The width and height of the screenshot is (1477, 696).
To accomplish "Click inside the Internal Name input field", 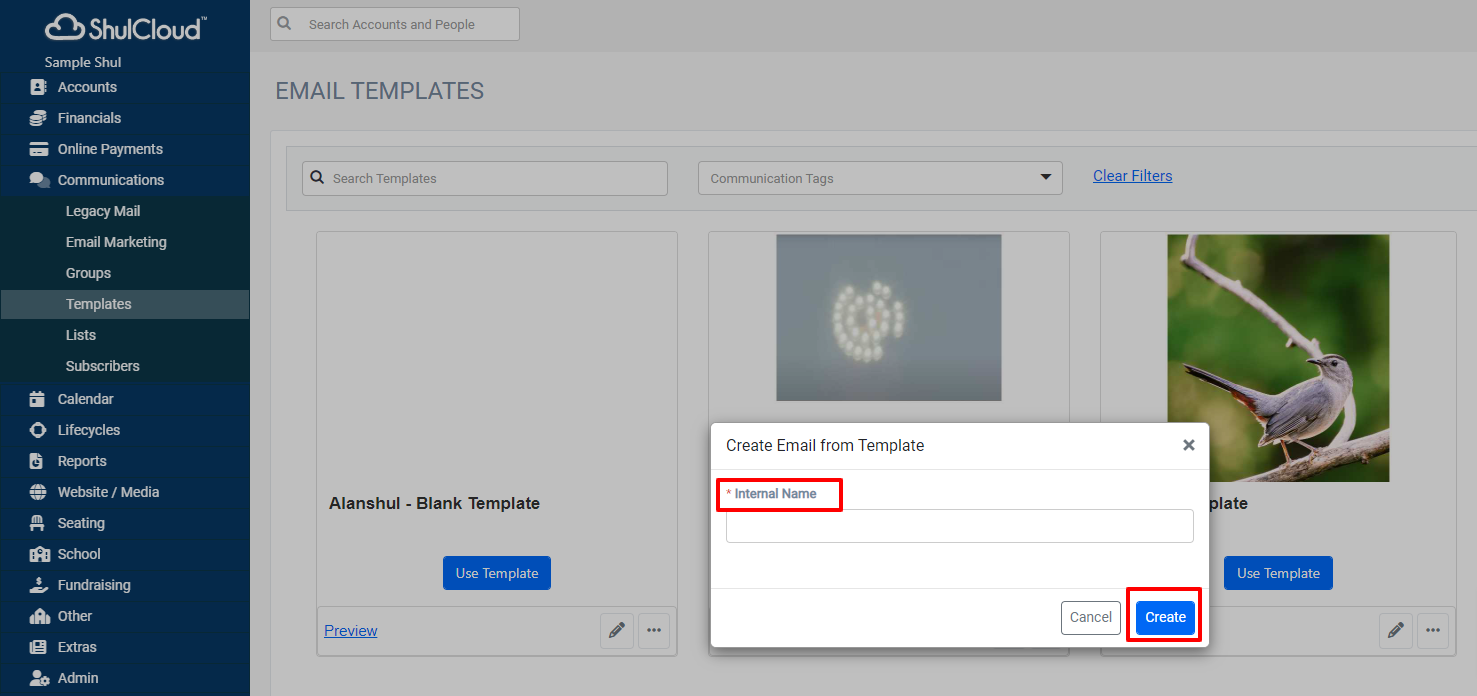I will (959, 526).
